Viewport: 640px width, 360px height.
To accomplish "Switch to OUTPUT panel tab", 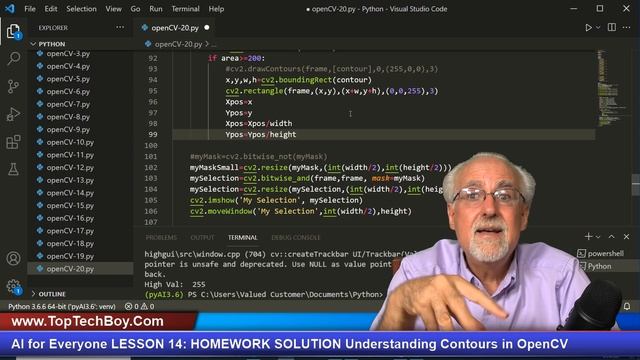I will 202,237.
